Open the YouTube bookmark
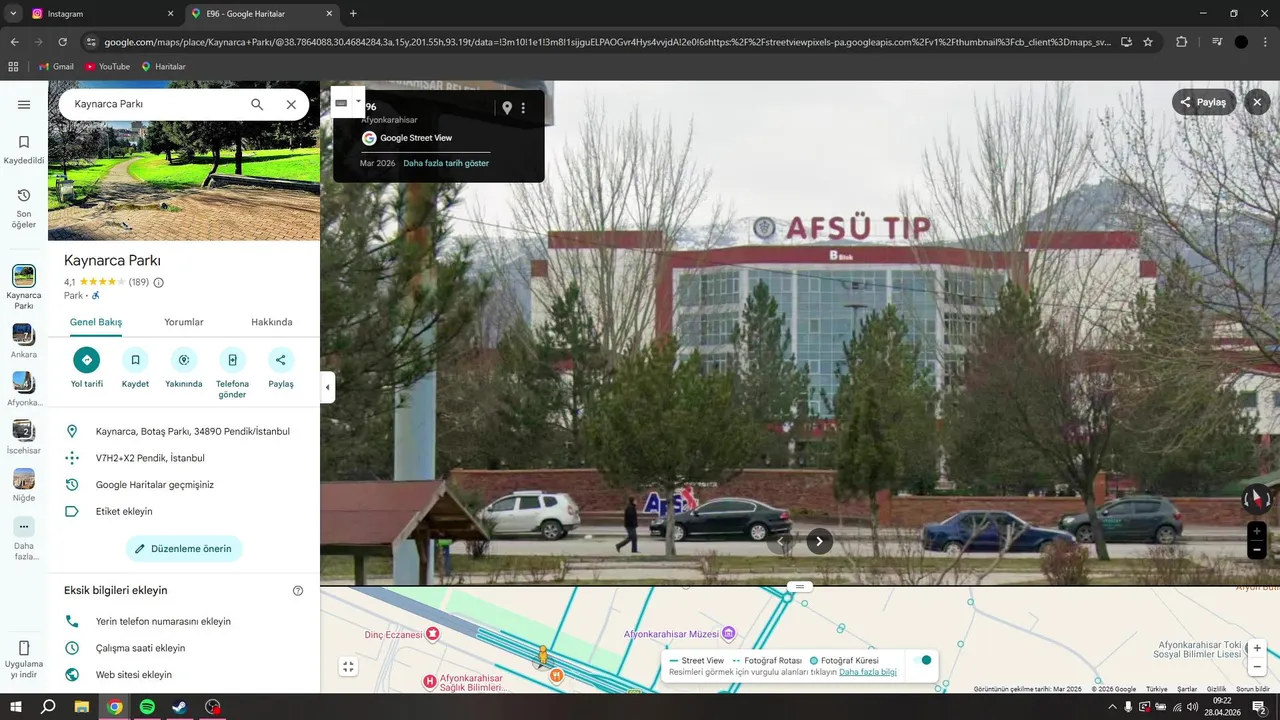This screenshot has width=1280, height=720. [107, 66]
